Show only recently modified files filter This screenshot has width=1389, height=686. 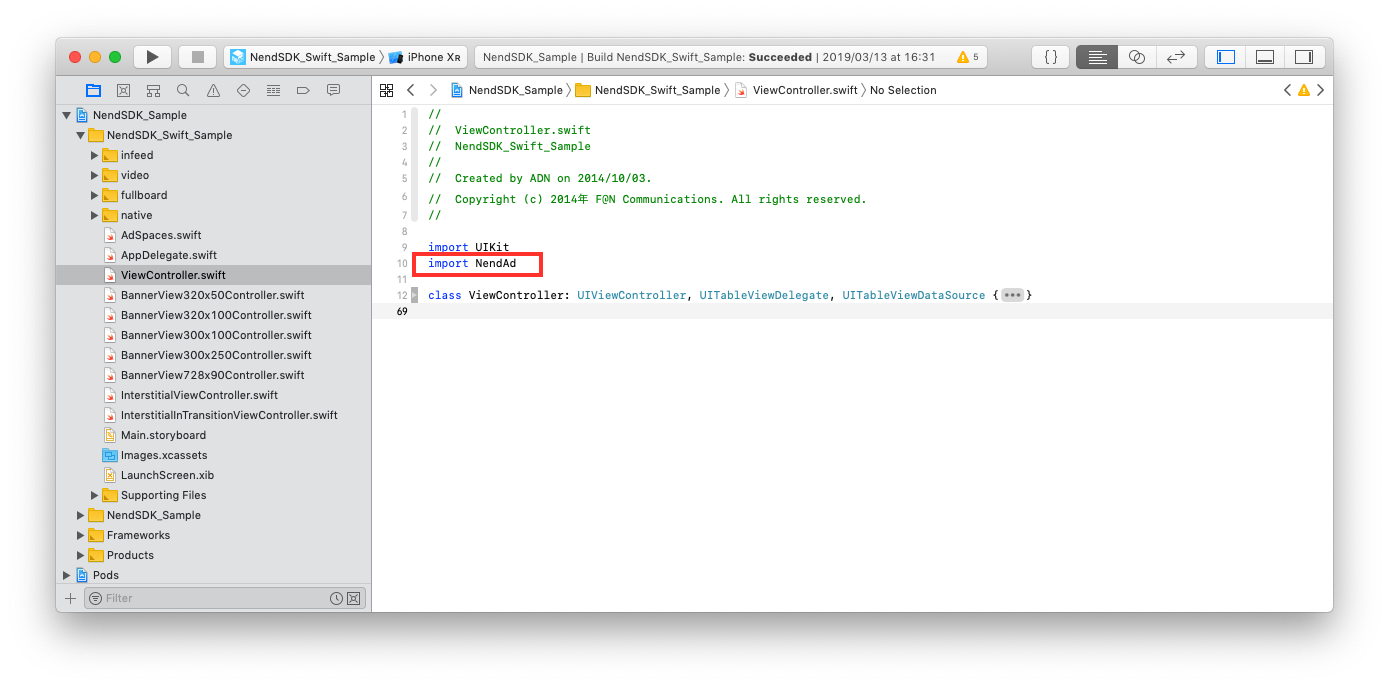[336, 598]
